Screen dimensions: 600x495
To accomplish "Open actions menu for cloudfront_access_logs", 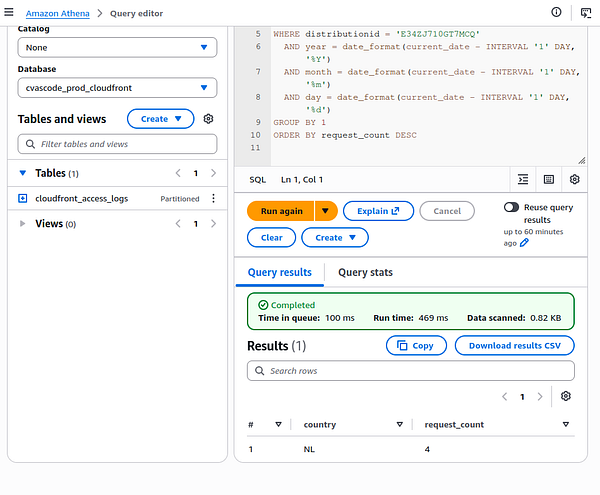I will point(213,198).
